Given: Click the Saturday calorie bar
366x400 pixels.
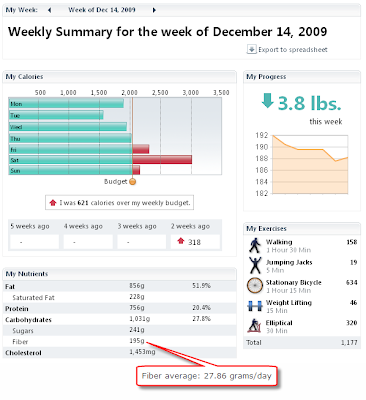Looking at the screenshot, I should (x=100, y=160).
